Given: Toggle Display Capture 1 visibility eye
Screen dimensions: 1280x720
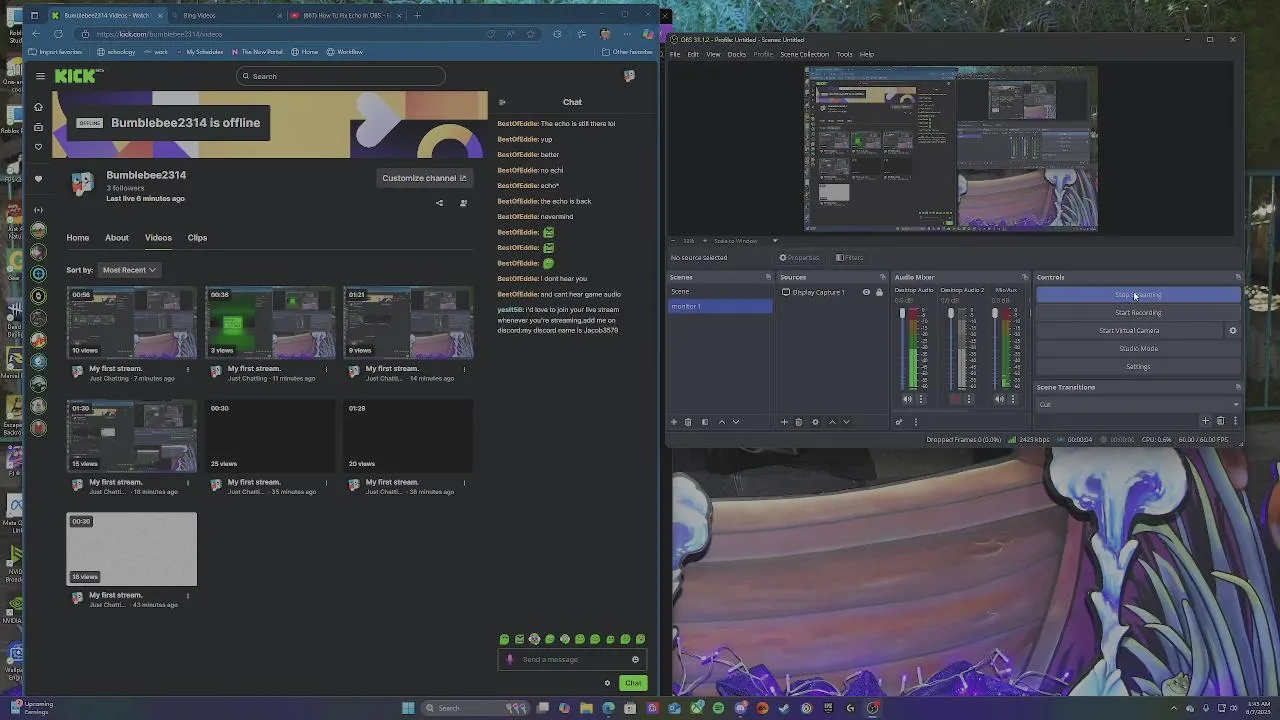Looking at the screenshot, I should click(x=866, y=292).
